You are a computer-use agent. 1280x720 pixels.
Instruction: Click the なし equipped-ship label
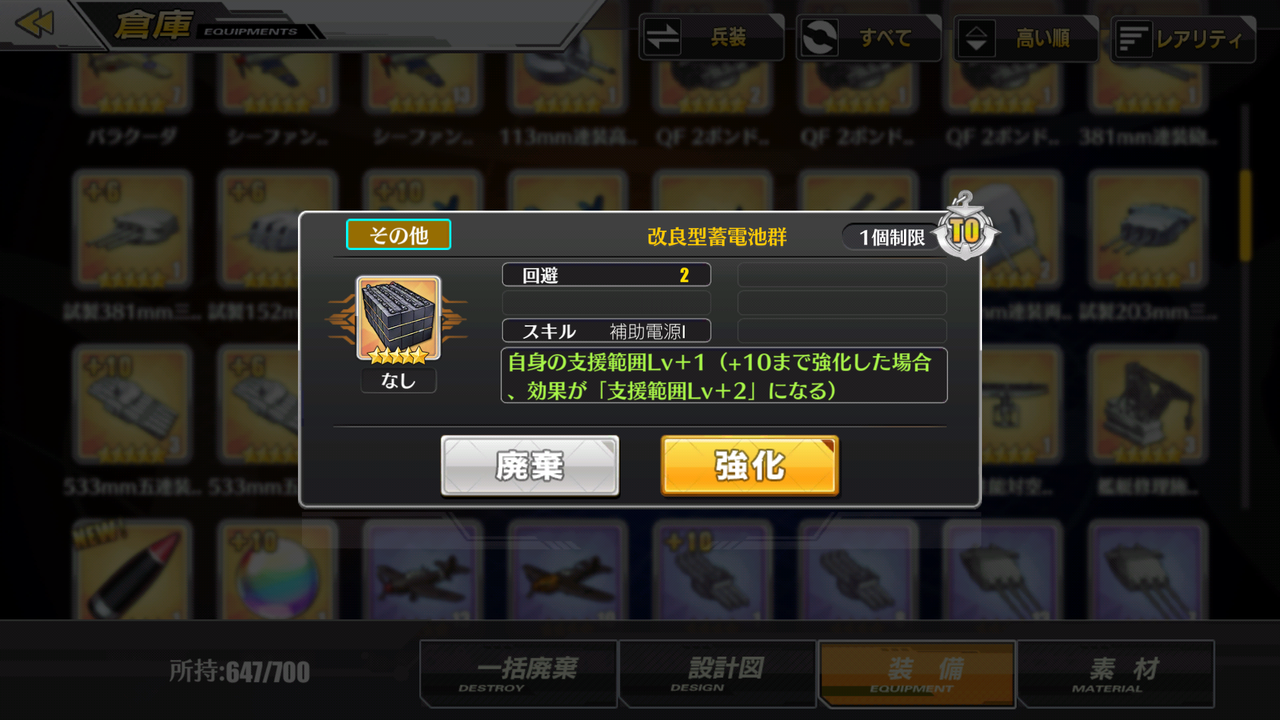398,380
